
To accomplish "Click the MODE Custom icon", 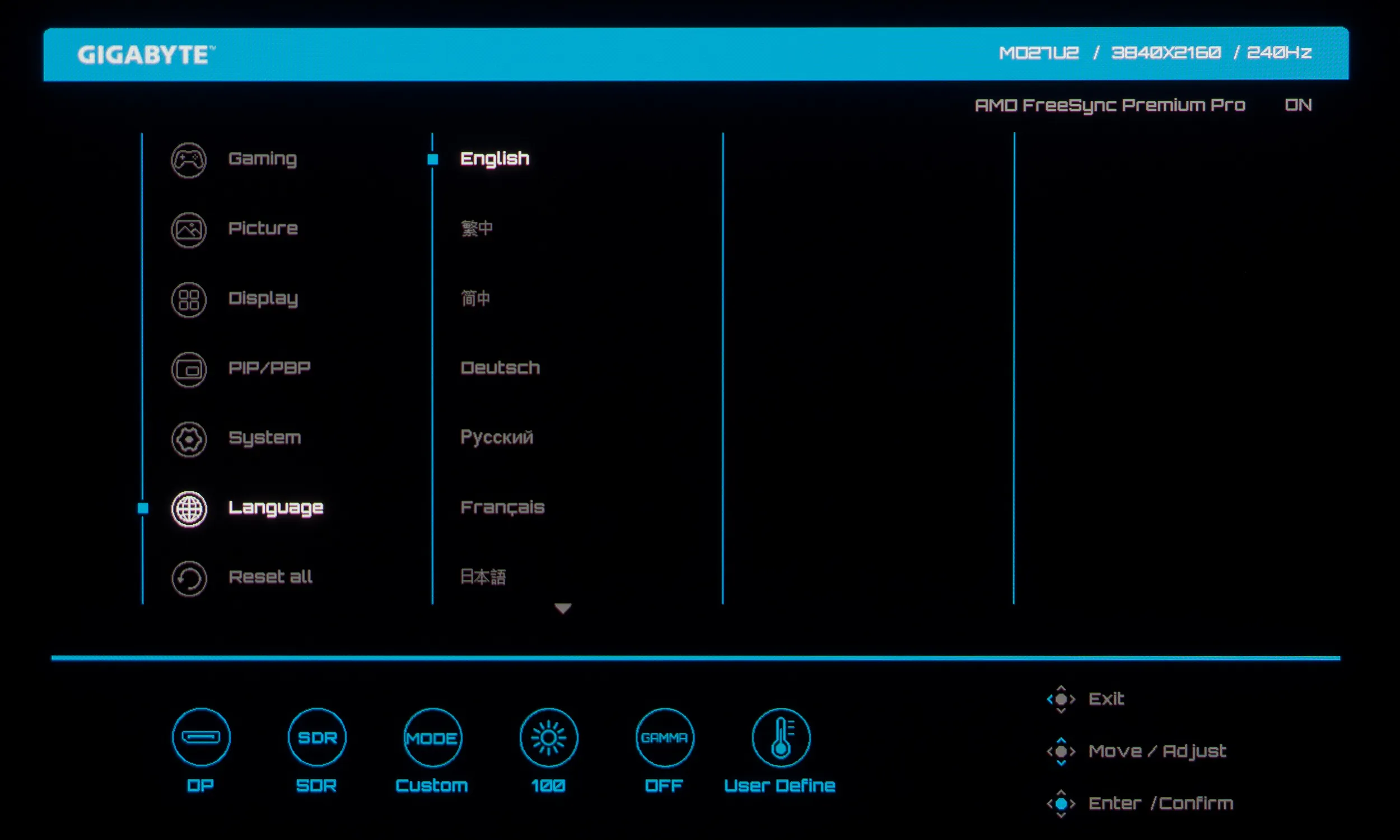I will tap(432, 737).
